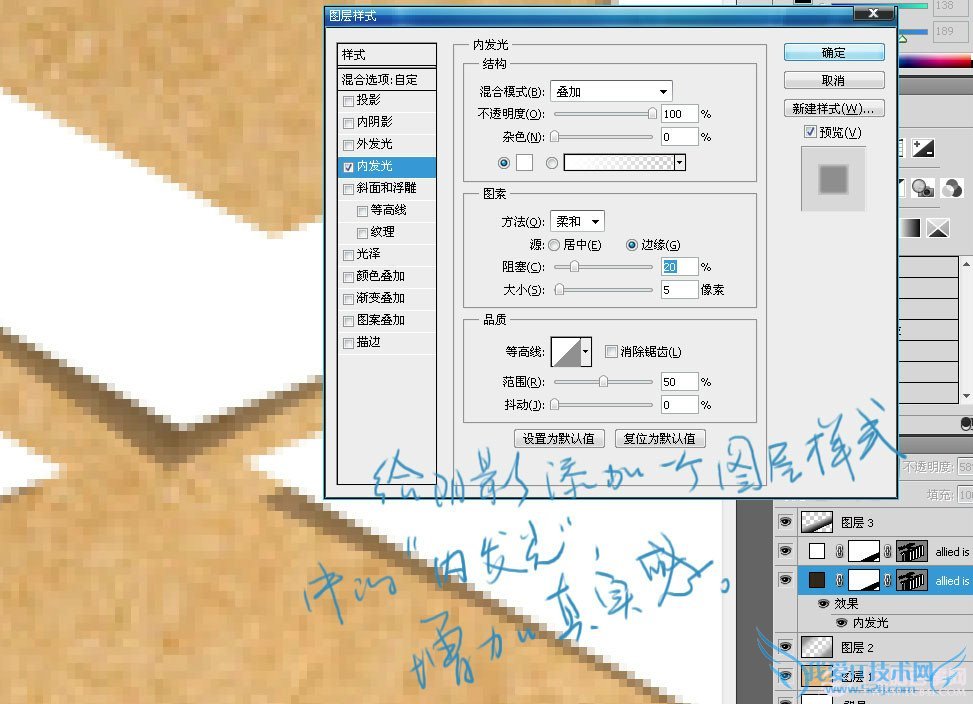Open 颜色叠加 settings row
Image resolution: width=973 pixels, height=704 pixels.
click(x=387, y=276)
